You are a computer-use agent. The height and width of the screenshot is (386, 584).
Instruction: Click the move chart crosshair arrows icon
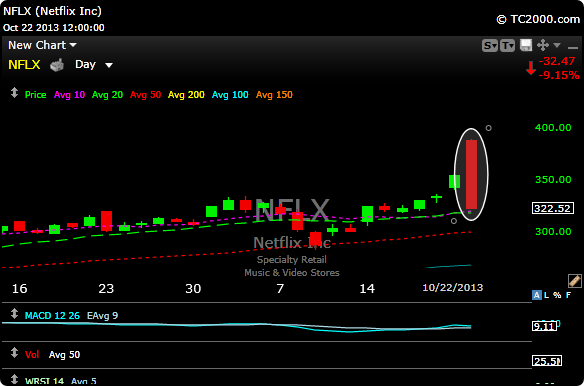pos(543,45)
